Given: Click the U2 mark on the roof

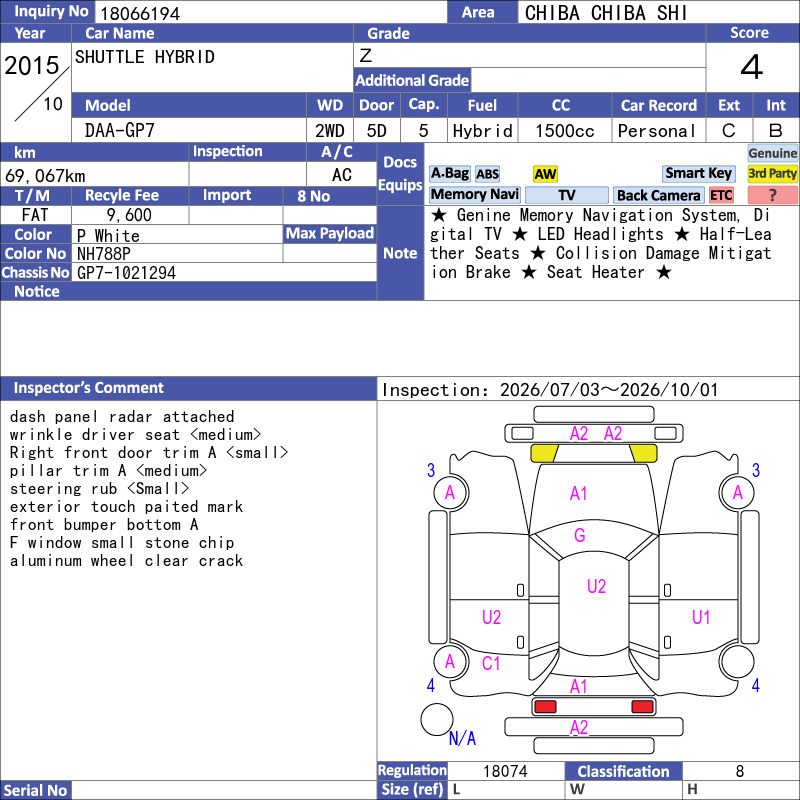Looking at the screenshot, I should [596, 586].
